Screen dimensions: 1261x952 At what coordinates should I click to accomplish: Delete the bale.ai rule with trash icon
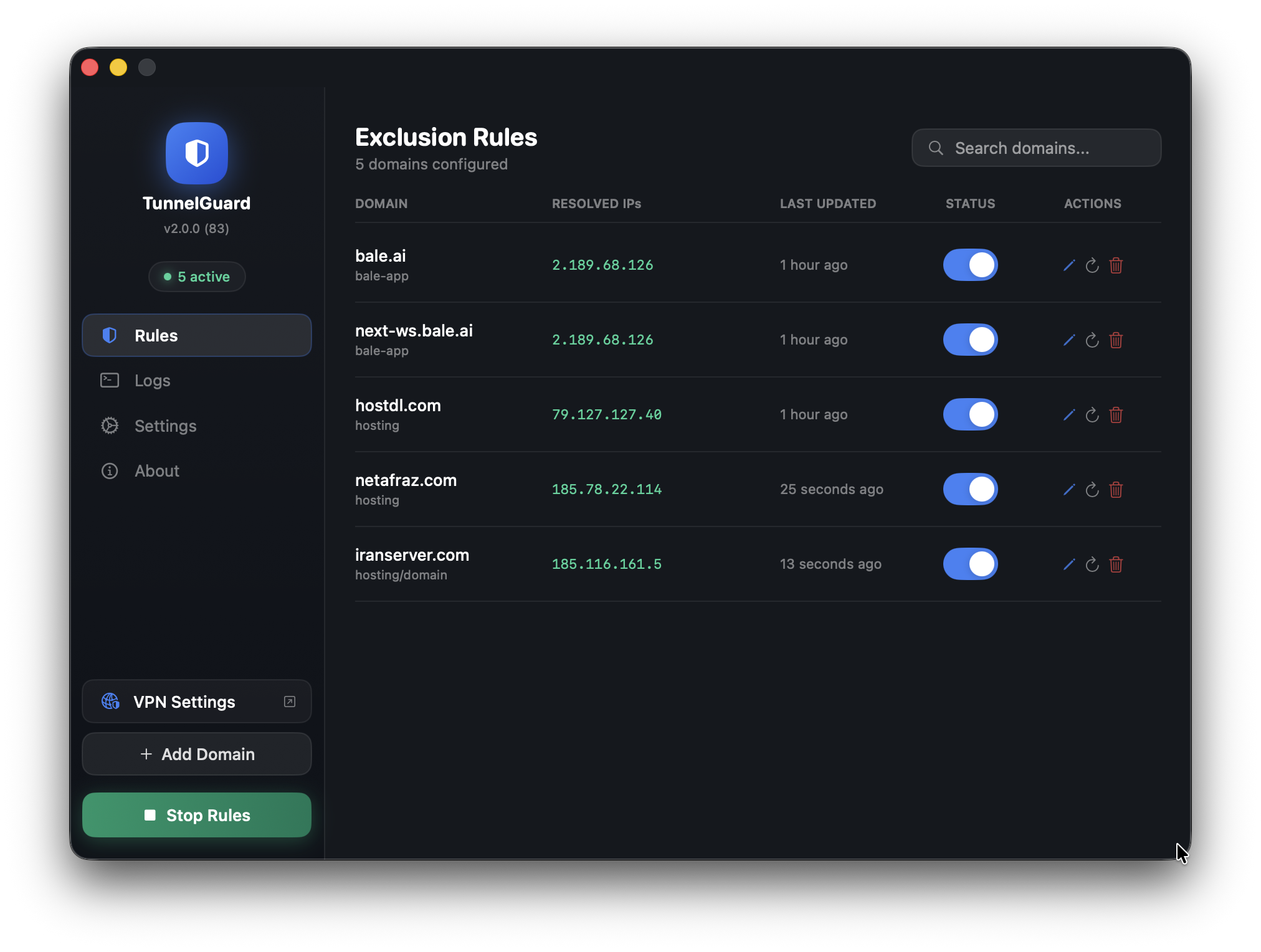click(1116, 265)
